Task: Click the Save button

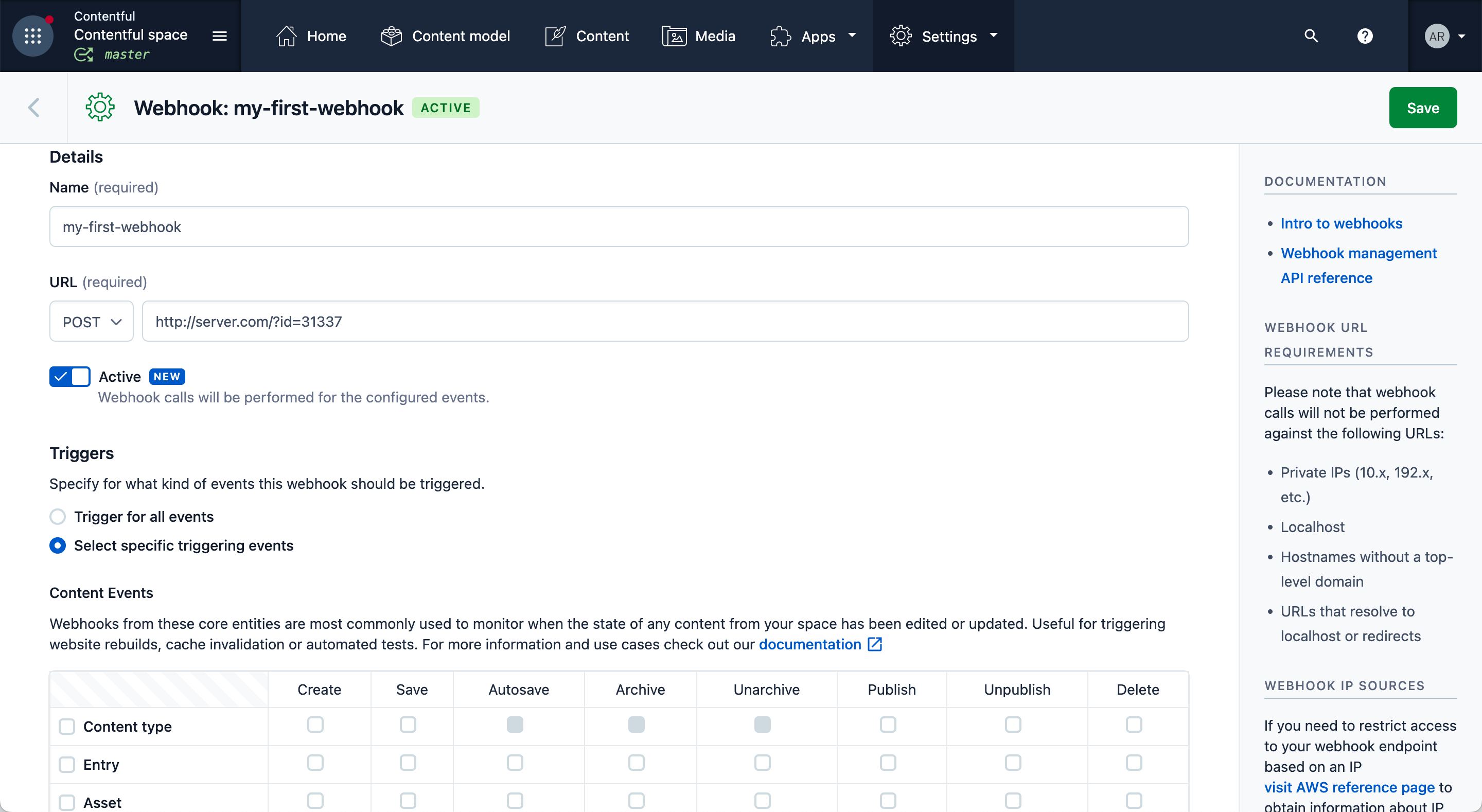Action: point(1423,107)
